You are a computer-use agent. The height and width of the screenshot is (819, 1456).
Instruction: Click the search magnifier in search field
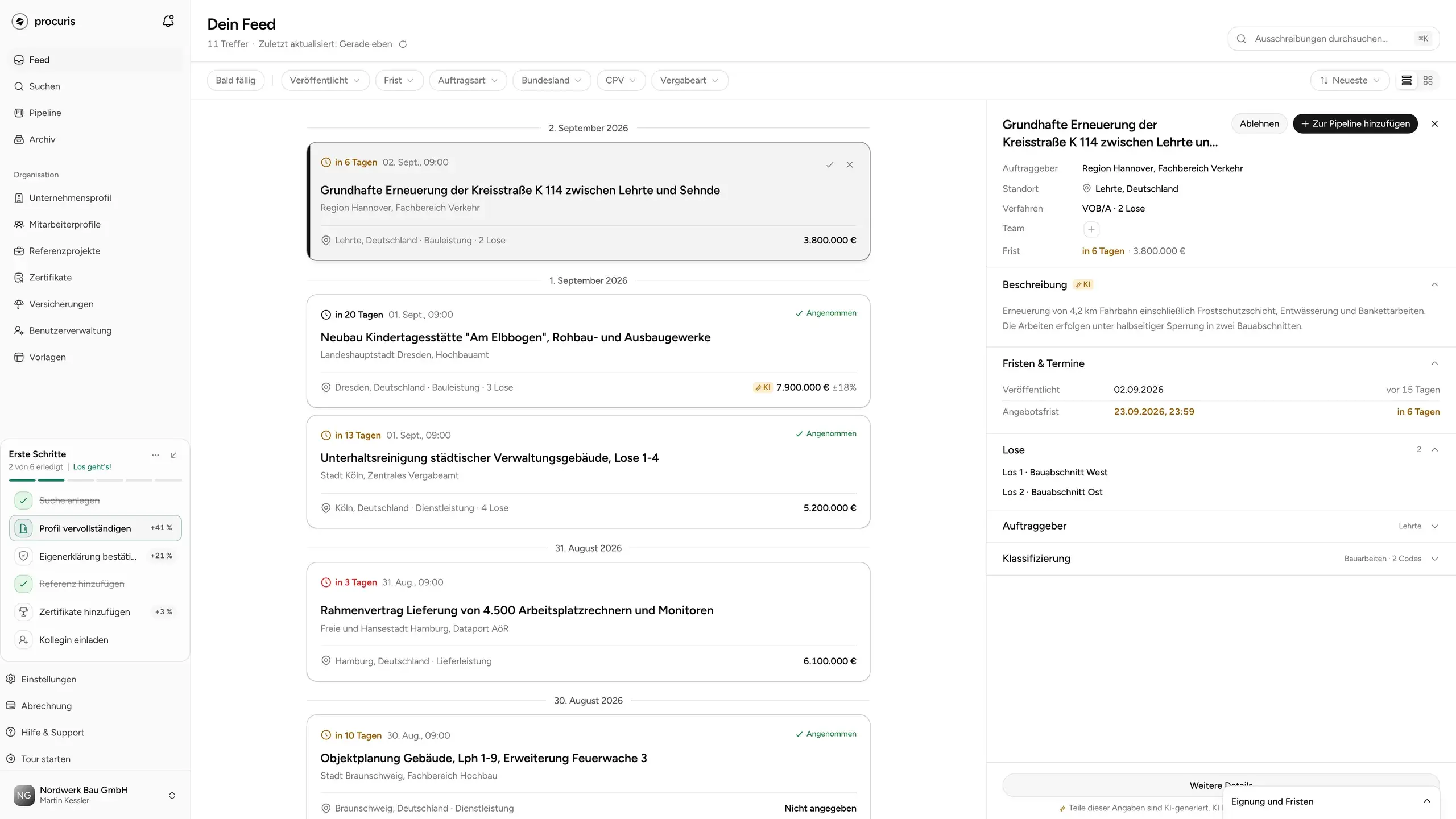[x=1242, y=39]
